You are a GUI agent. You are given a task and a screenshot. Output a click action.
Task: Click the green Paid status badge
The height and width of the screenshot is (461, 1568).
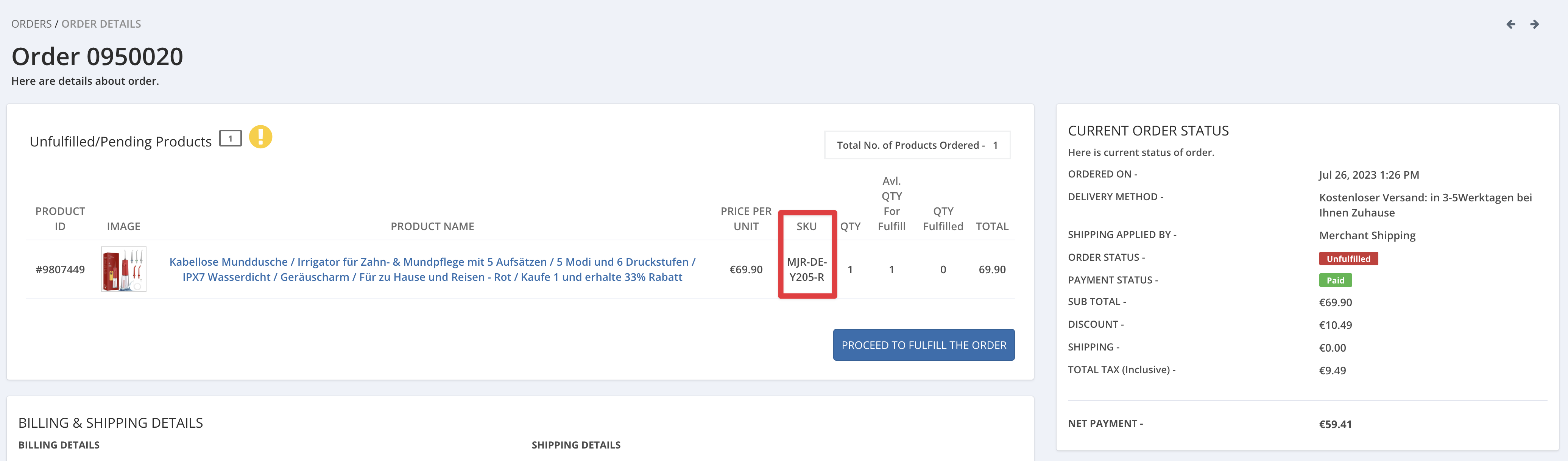(1335, 280)
